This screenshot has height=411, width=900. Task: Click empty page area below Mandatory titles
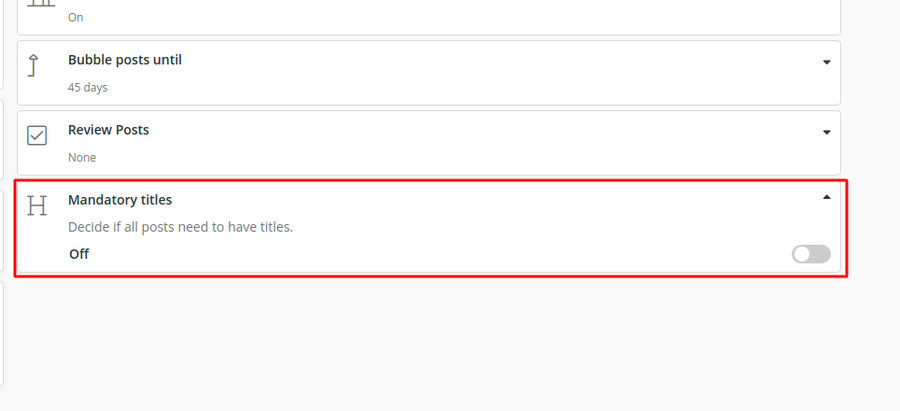click(x=429, y=344)
